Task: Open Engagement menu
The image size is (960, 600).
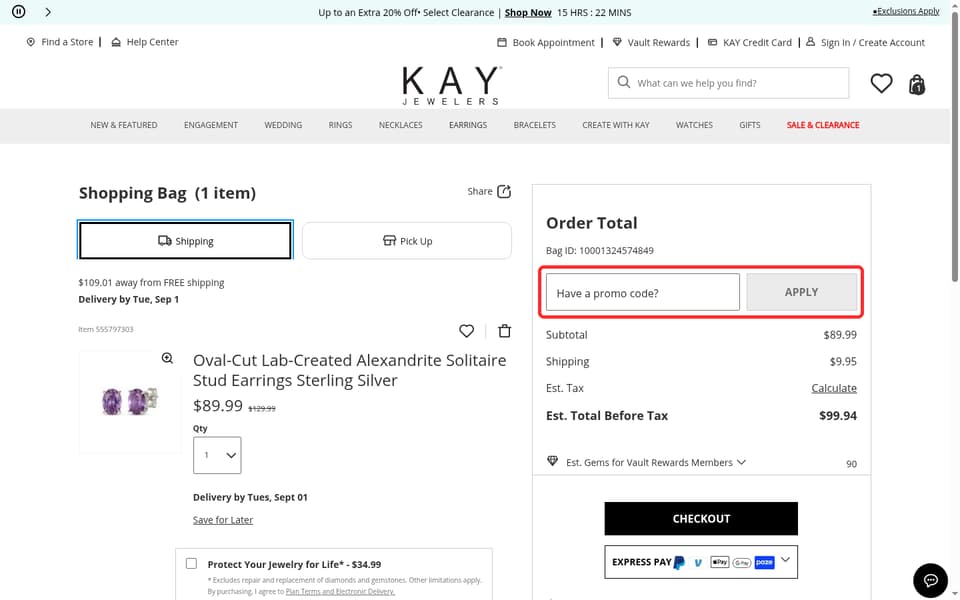Action: click(x=211, y=125)
